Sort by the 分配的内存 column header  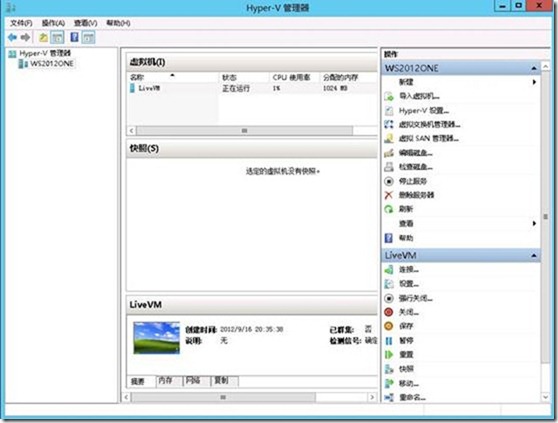[348, 77]
